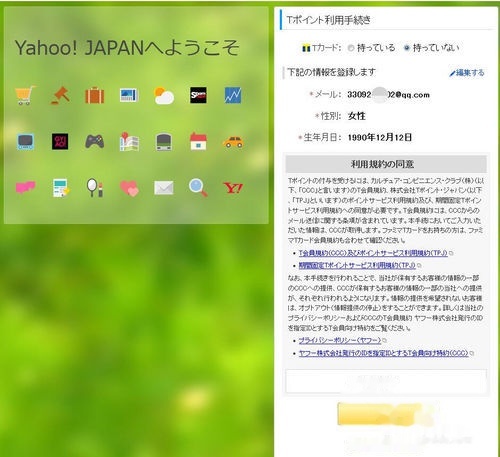Screen dimensions: 500x457
Task: Click the yellow submit button
Action: 386,414
